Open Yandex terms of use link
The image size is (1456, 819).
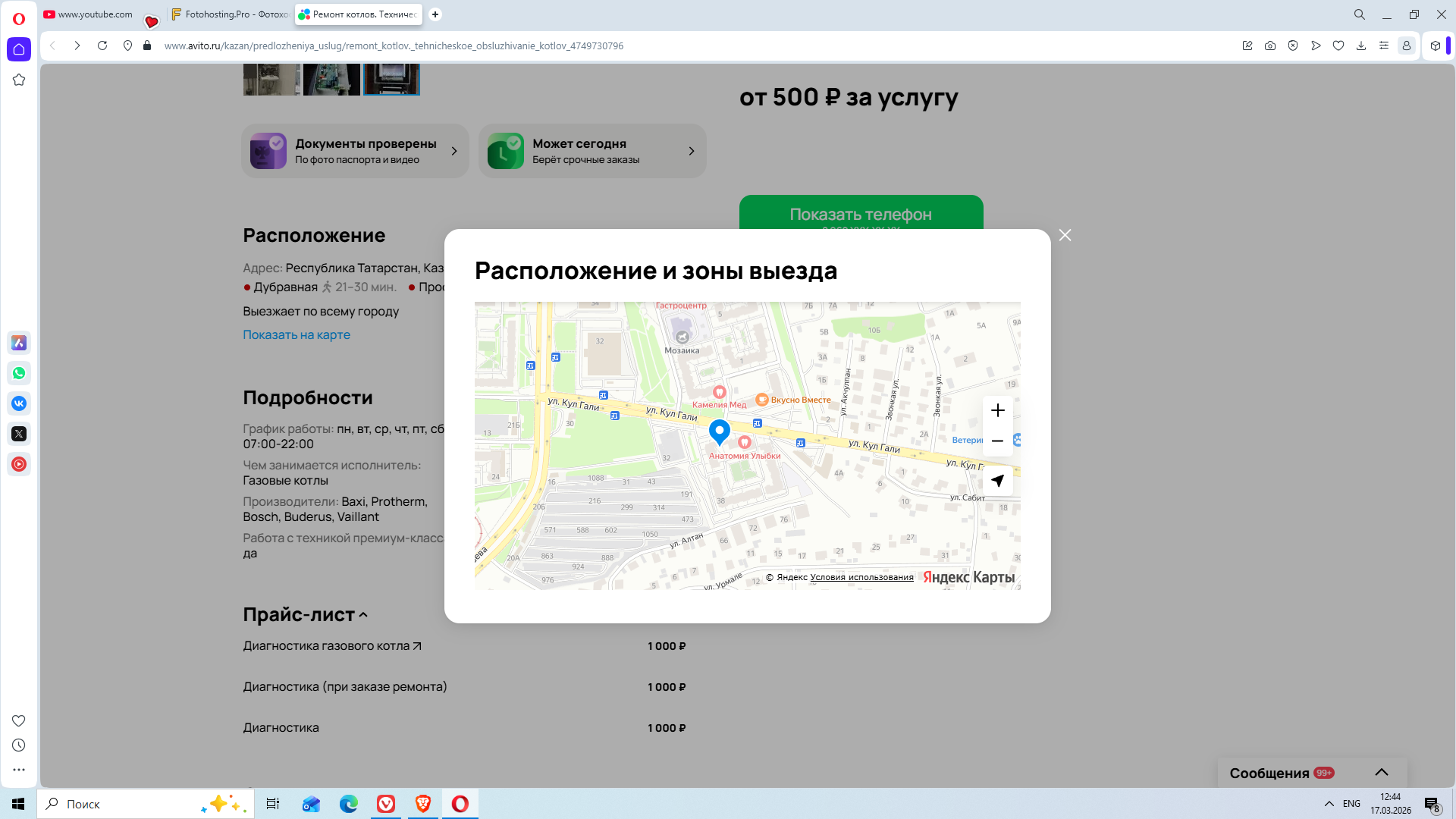[861, 578]
